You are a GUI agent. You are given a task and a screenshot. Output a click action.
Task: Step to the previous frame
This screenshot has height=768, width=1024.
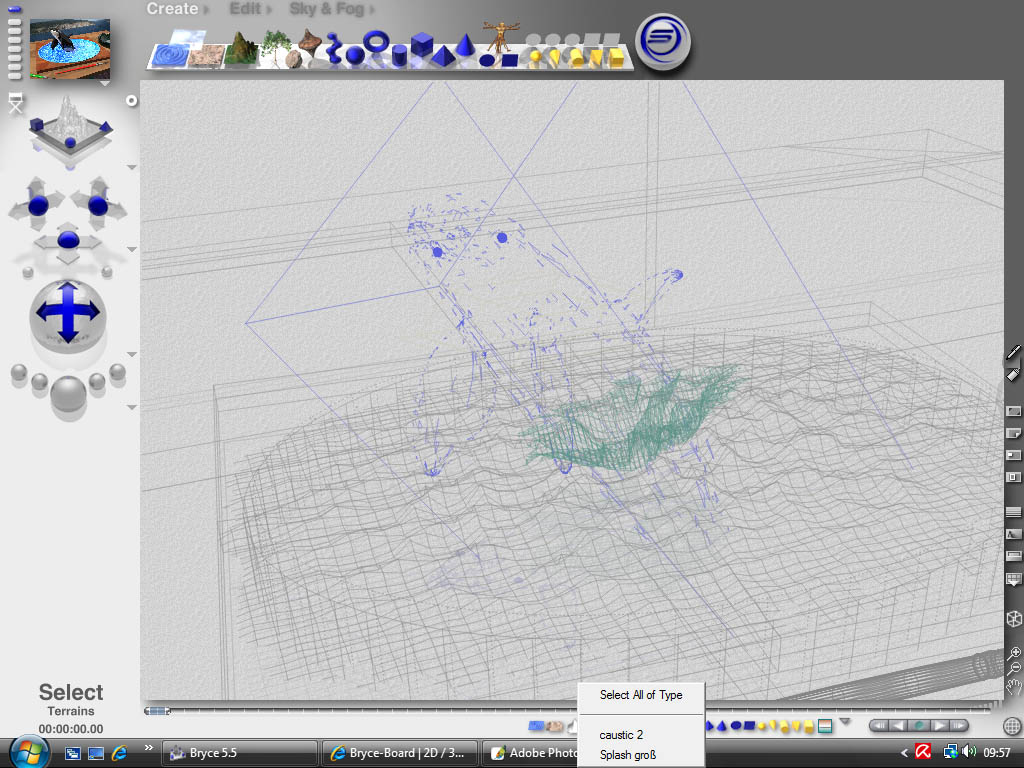(x=899, y=726)
